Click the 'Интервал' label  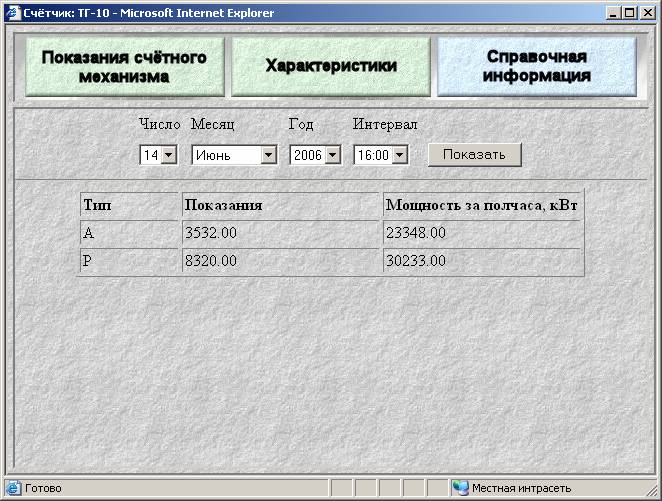click(385, 125)
